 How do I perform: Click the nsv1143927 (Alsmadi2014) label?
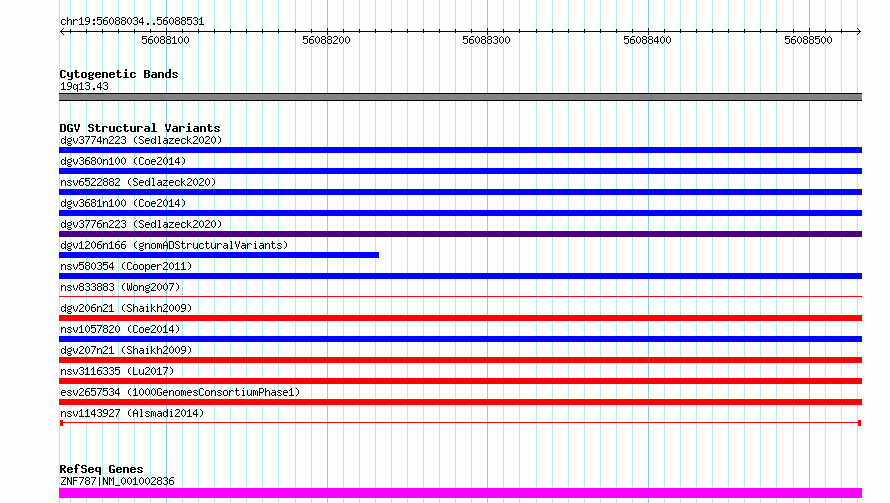click(x=132, y=413)
